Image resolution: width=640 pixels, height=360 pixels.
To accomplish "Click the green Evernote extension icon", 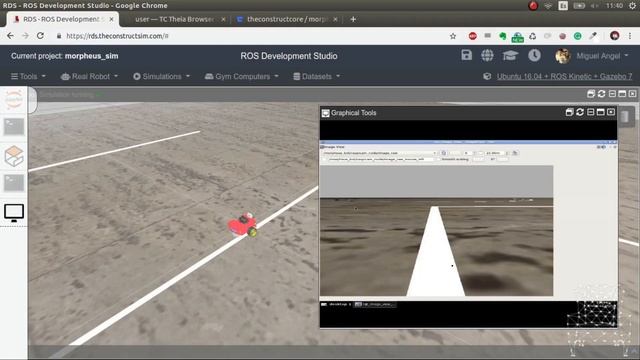I will [502, 36].
